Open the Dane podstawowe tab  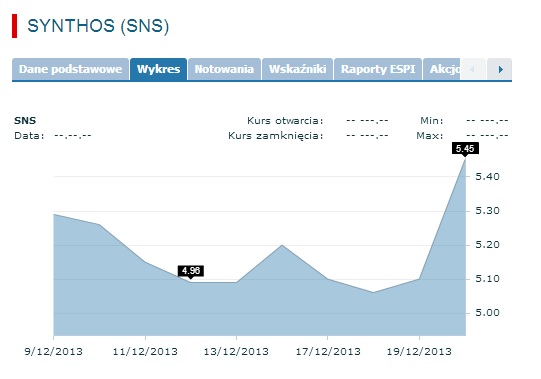(x=70, y=69)
